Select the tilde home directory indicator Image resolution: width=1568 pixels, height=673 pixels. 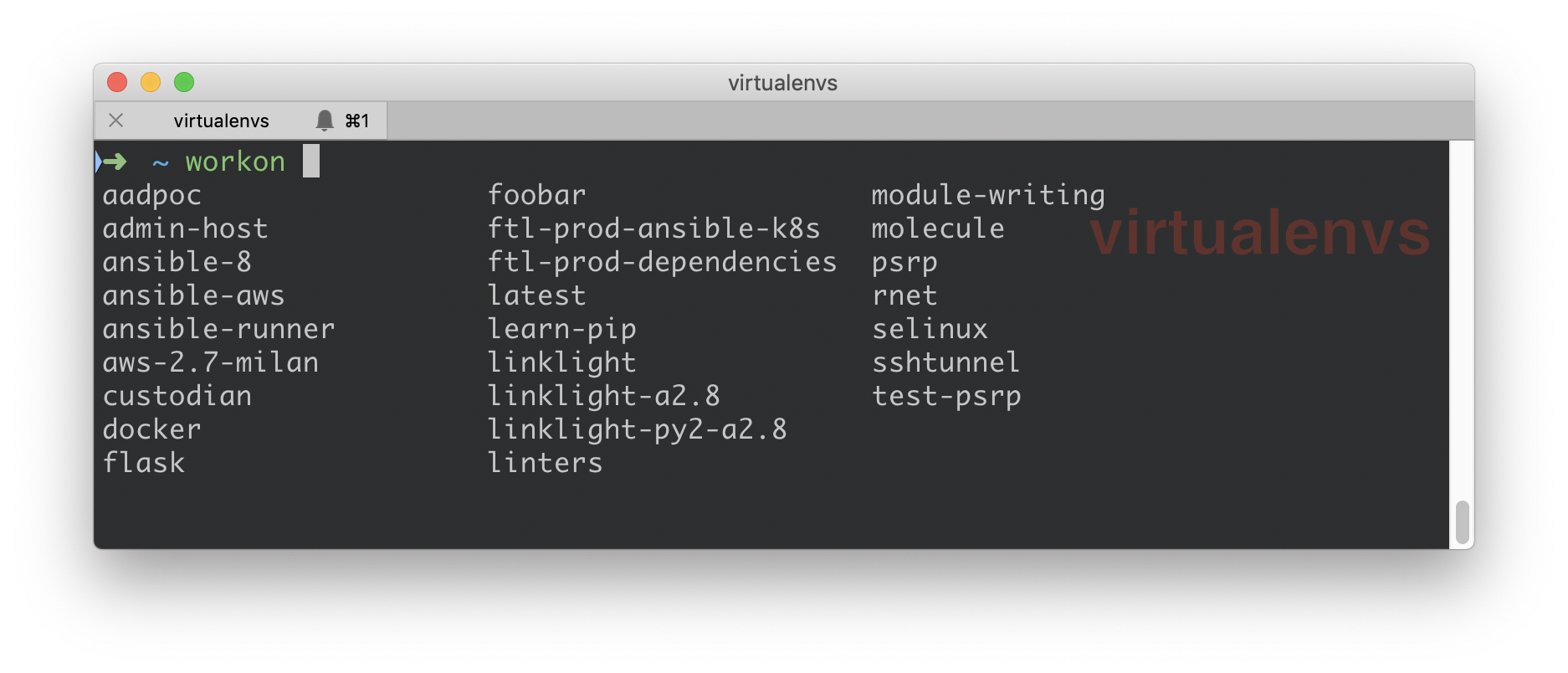coord(159,162)
